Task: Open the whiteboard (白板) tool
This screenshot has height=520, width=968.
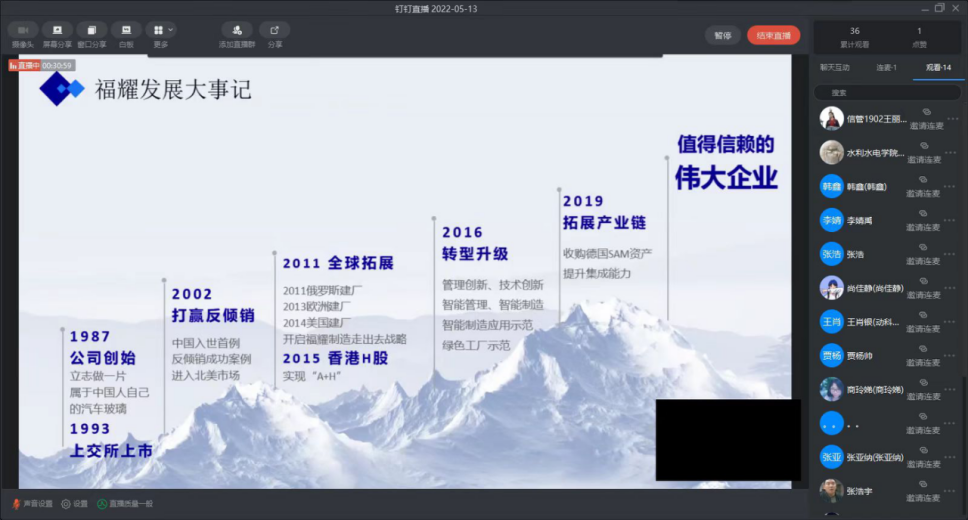Action: click(x=126, y=35)
